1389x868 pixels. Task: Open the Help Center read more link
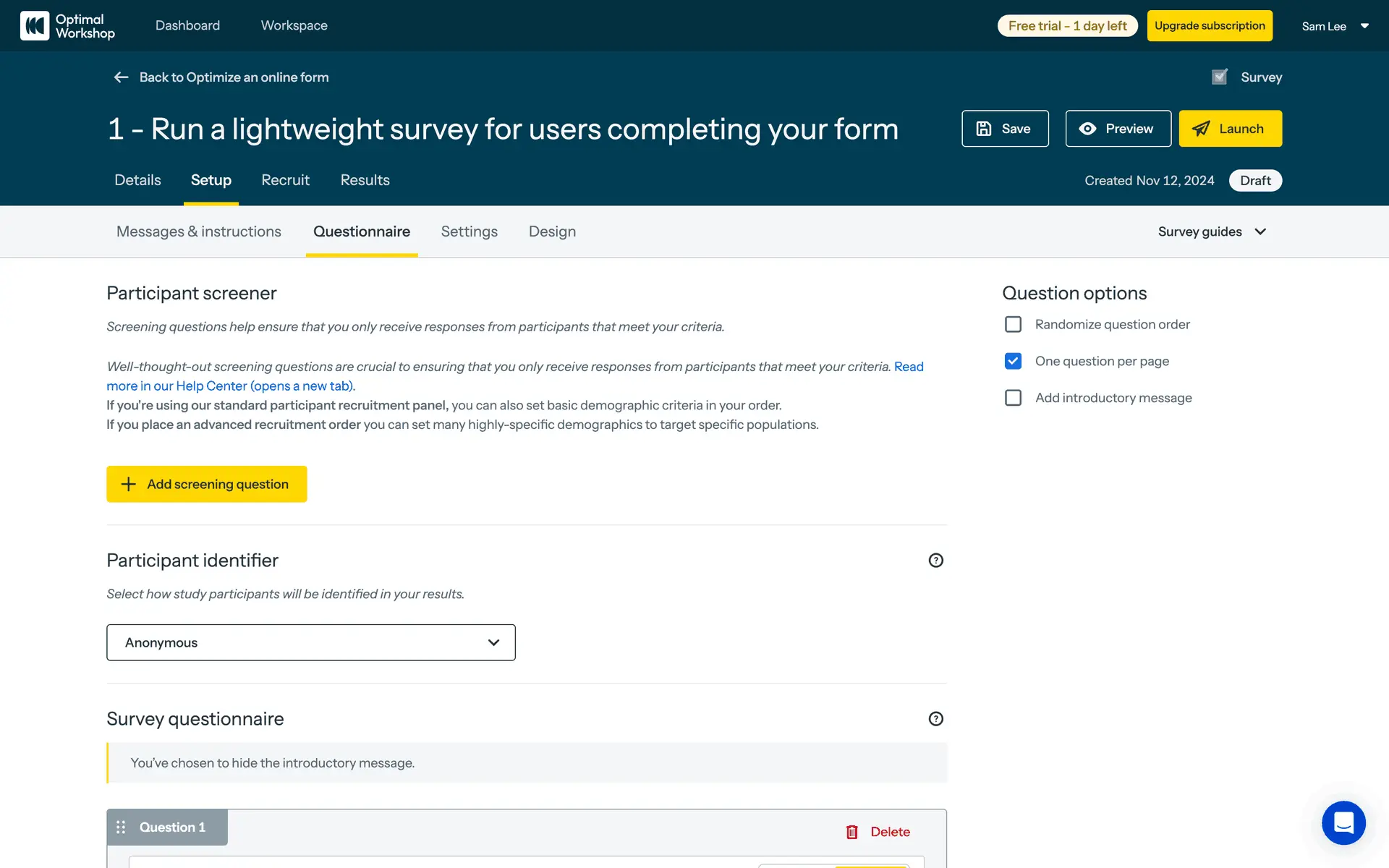[x=230, y=386]
